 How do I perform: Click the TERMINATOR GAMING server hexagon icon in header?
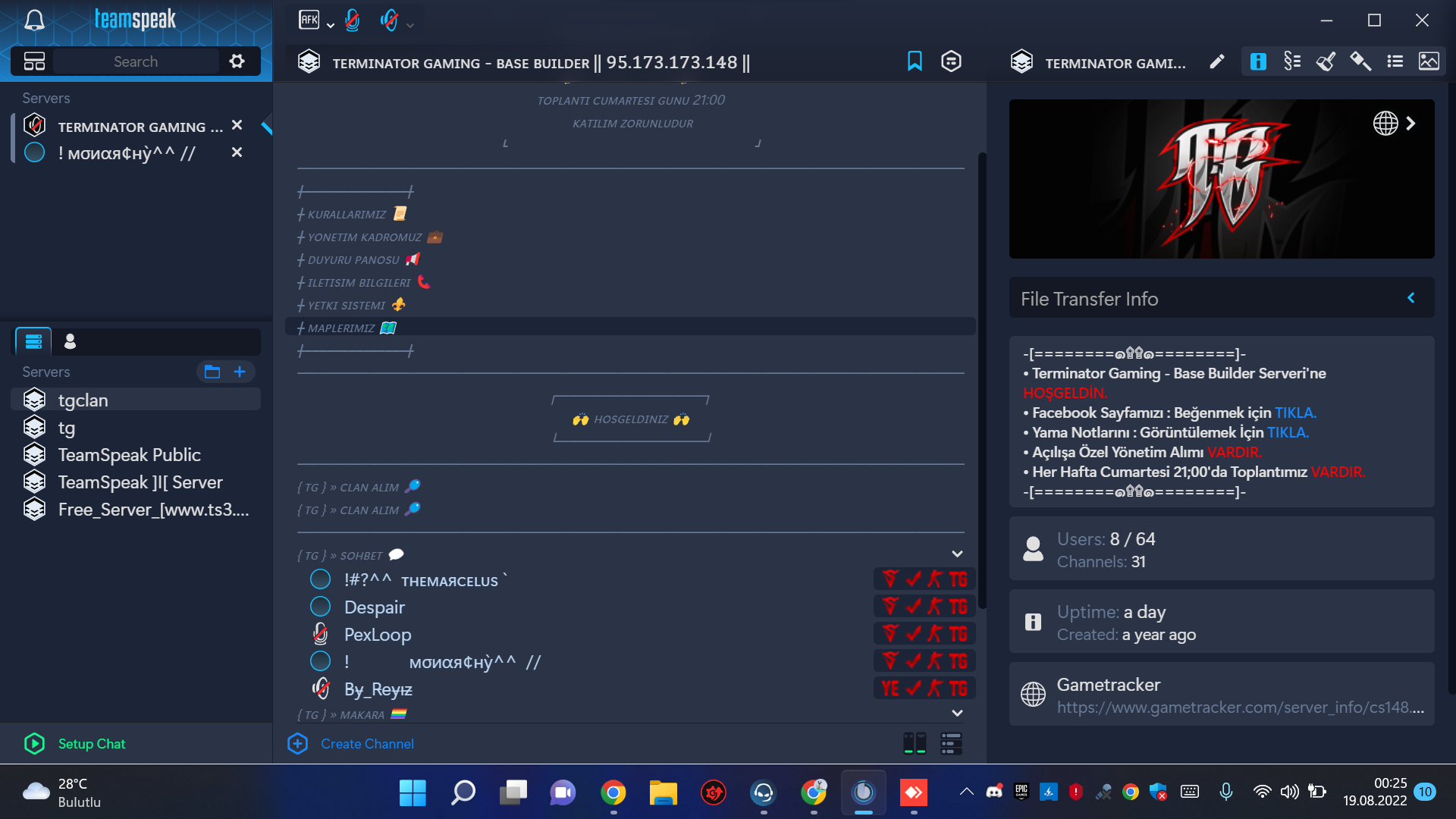309,62
